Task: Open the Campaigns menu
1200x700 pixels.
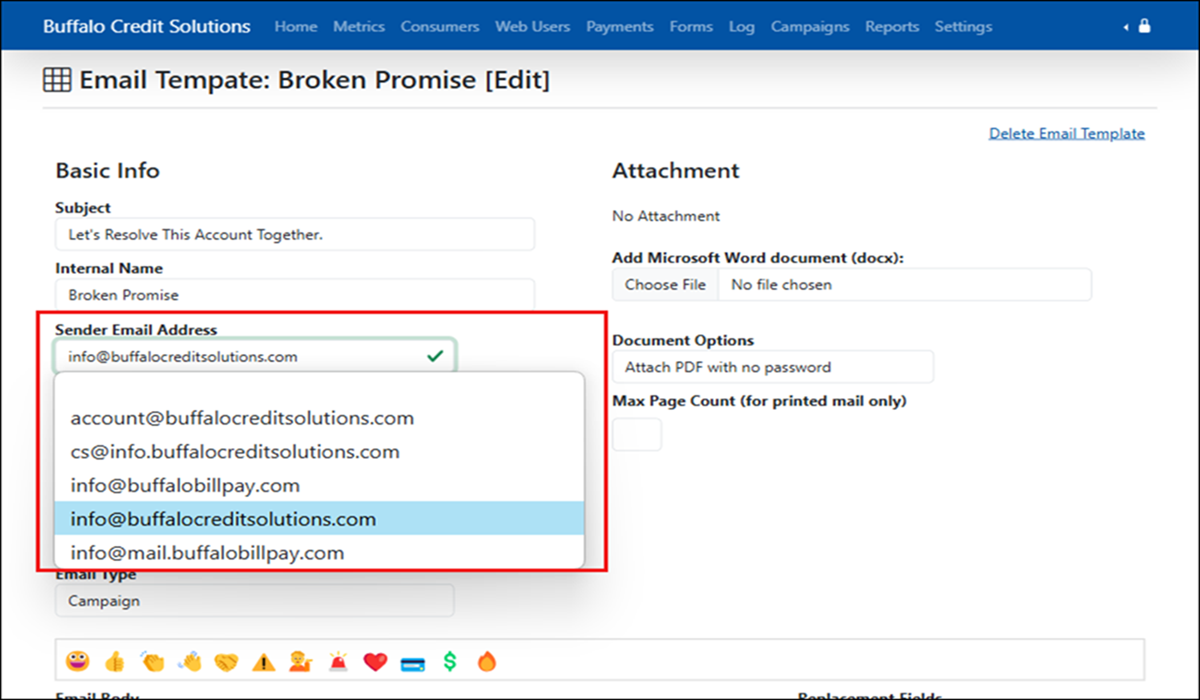Action: click(810, 26)
